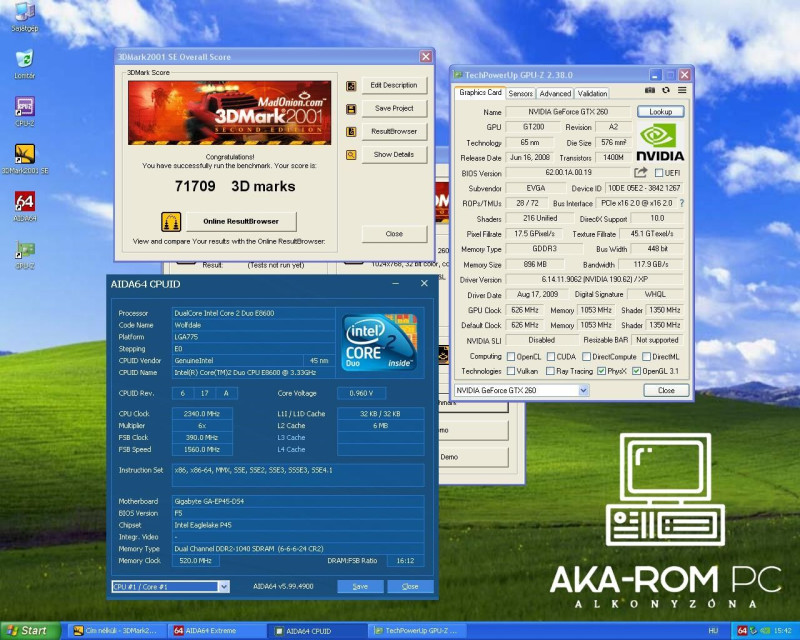Image resolution: width=800 pixels, height=640 pixels.
Task: Toggle the PhysX checkbox
Action: [602, 371]
